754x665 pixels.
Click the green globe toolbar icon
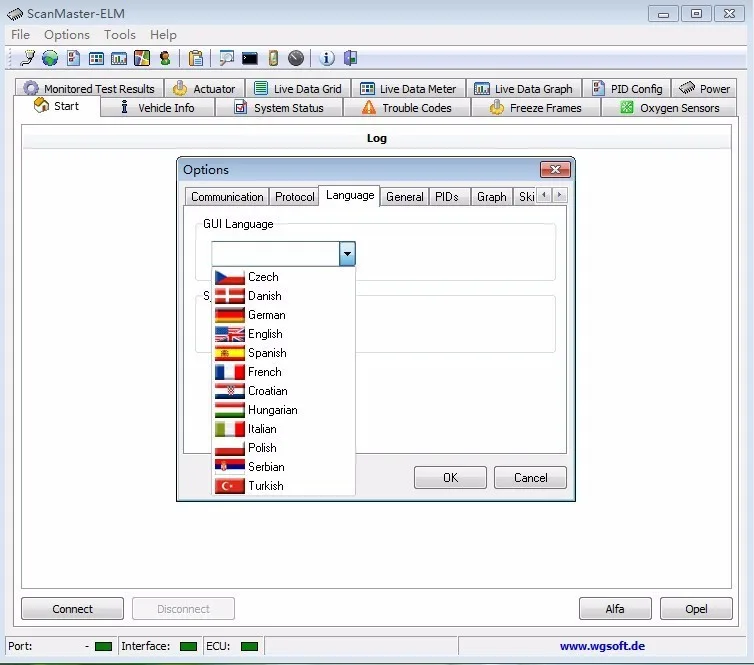coord(50,58)
